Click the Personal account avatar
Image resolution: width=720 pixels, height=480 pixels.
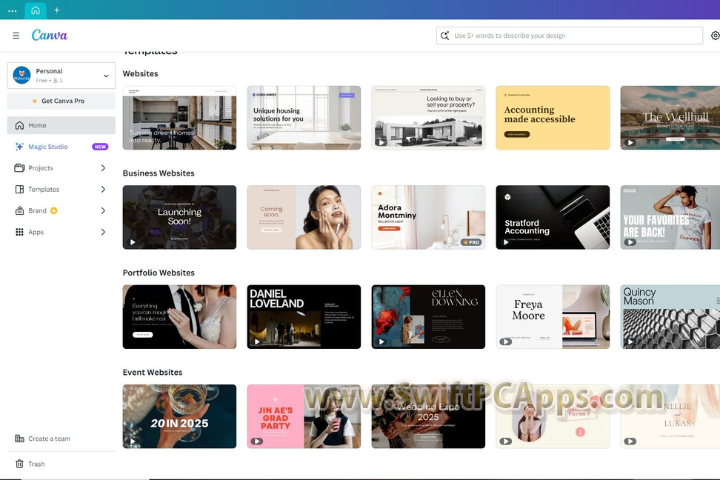(22, 75)
